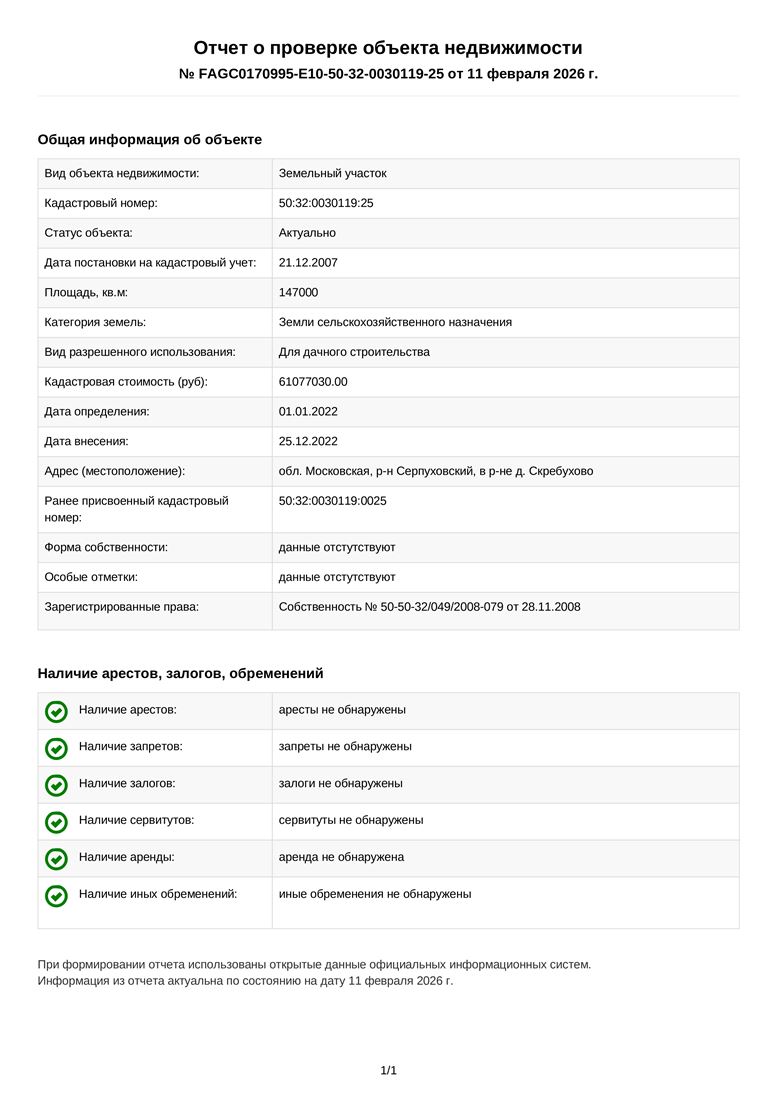Click the page number 1/1 footer
The height and width of the screenshot is (1100, 777).
click(388, 1071)
